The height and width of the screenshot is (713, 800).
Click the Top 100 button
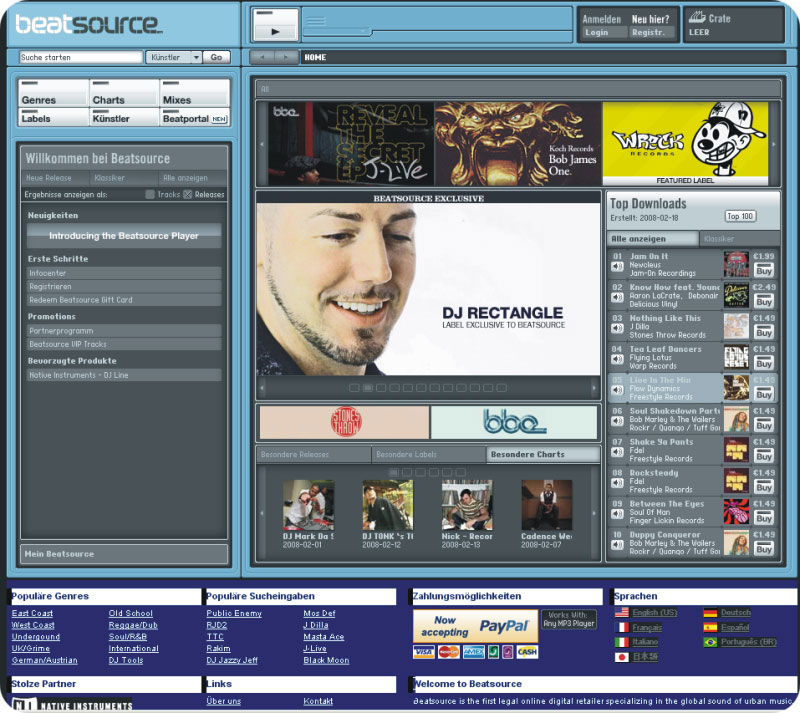pos(740,216)
